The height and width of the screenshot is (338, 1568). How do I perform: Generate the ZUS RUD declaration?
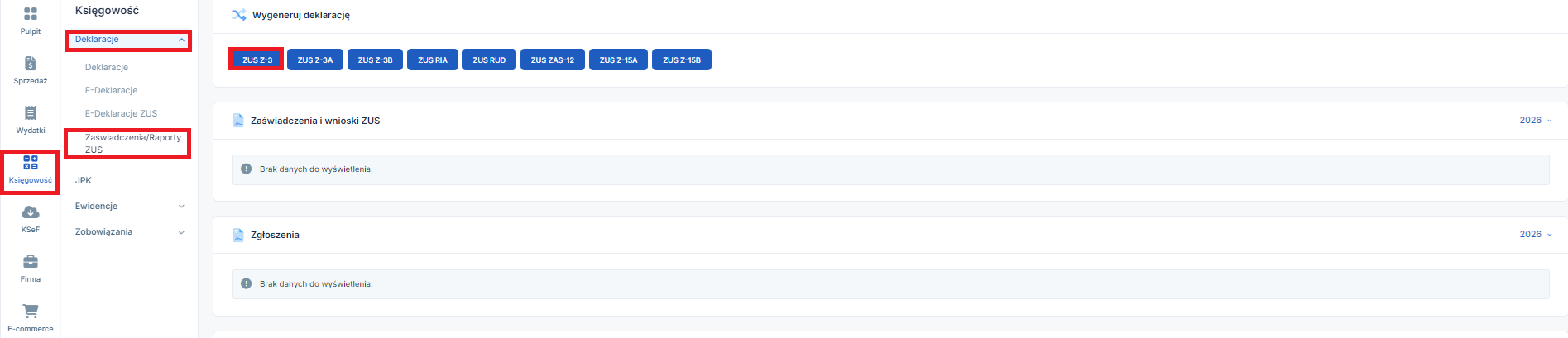click(x=489, y=60)
